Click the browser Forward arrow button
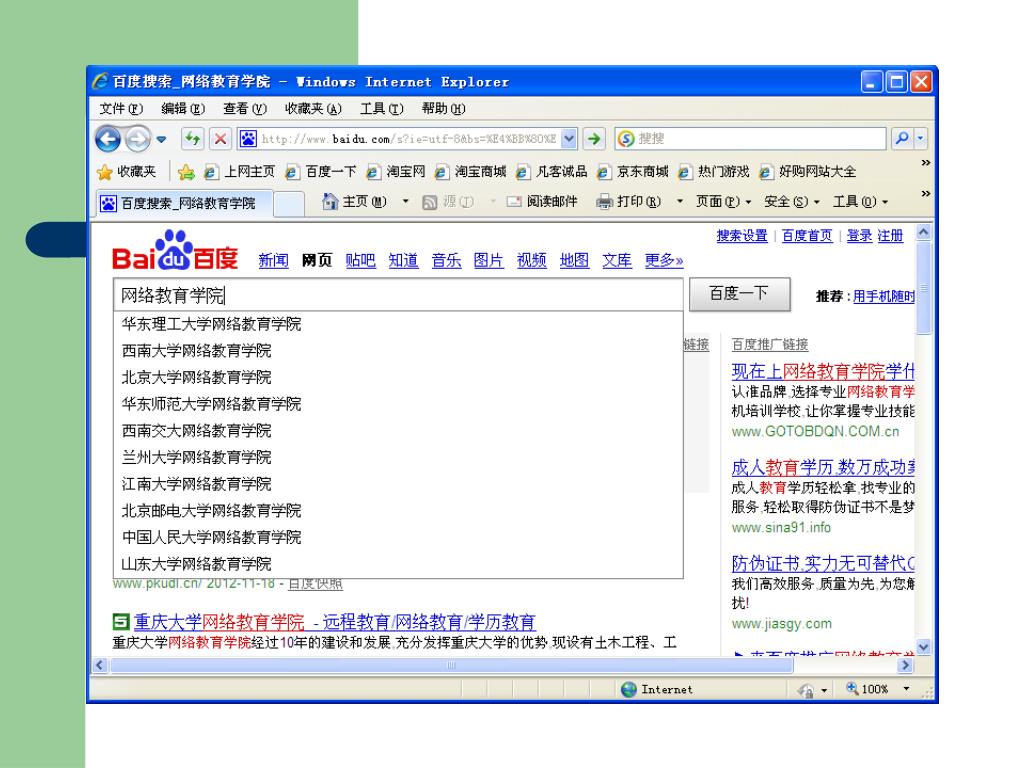1024x768 pixels. pos(137,139)
